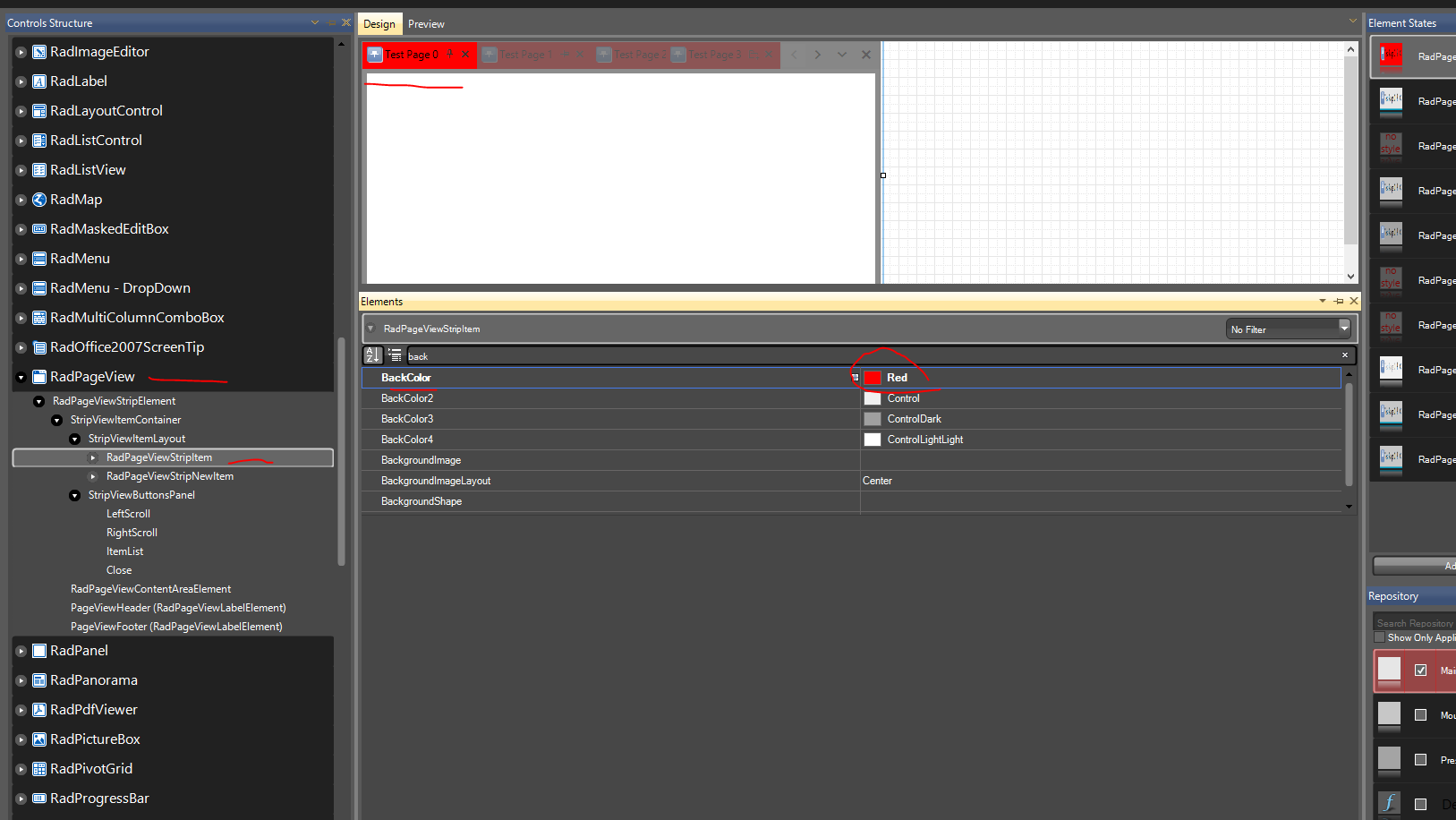Collapse the StripViewButtonsPanel node

point(74,495)
